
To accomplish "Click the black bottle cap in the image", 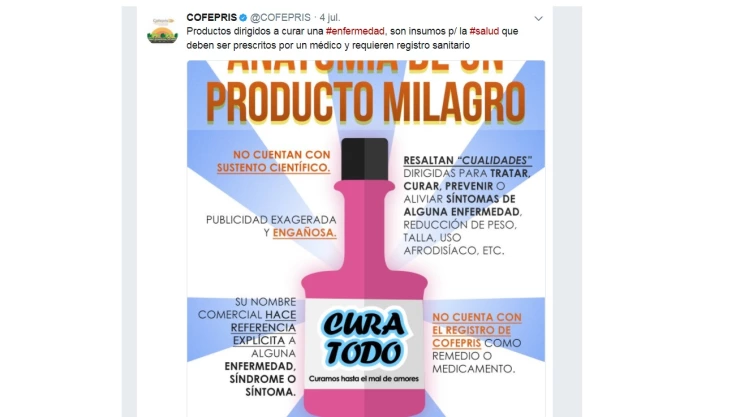I will click(x=365, y=159).
